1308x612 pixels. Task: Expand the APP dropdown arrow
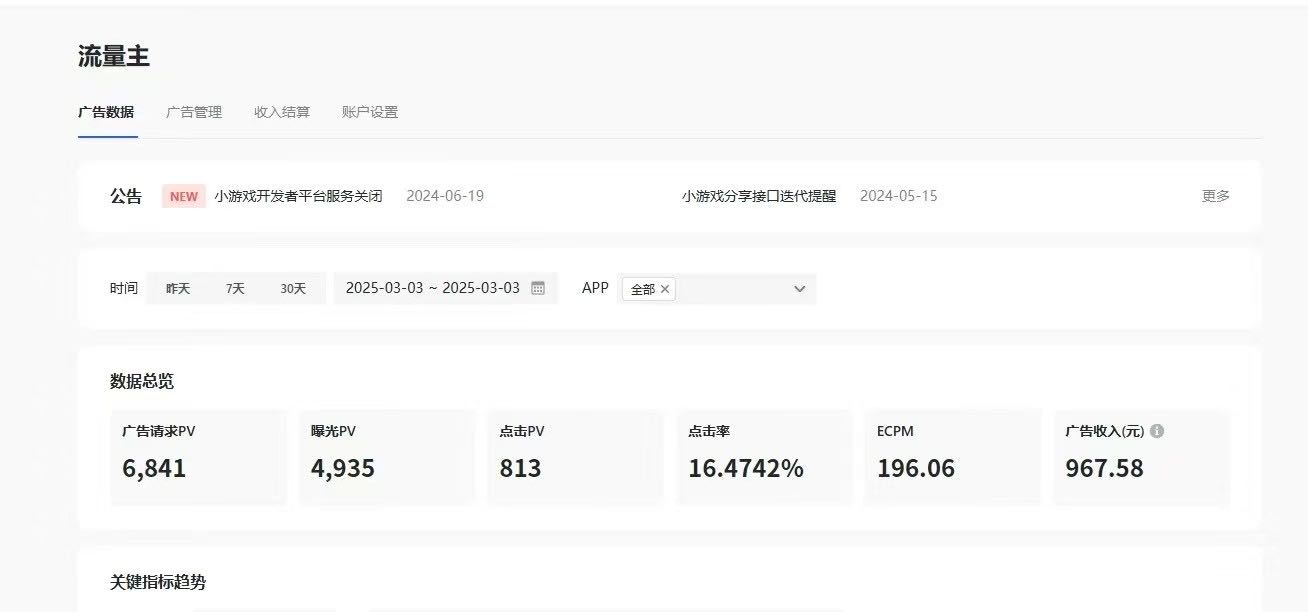[x=799, y=289]
